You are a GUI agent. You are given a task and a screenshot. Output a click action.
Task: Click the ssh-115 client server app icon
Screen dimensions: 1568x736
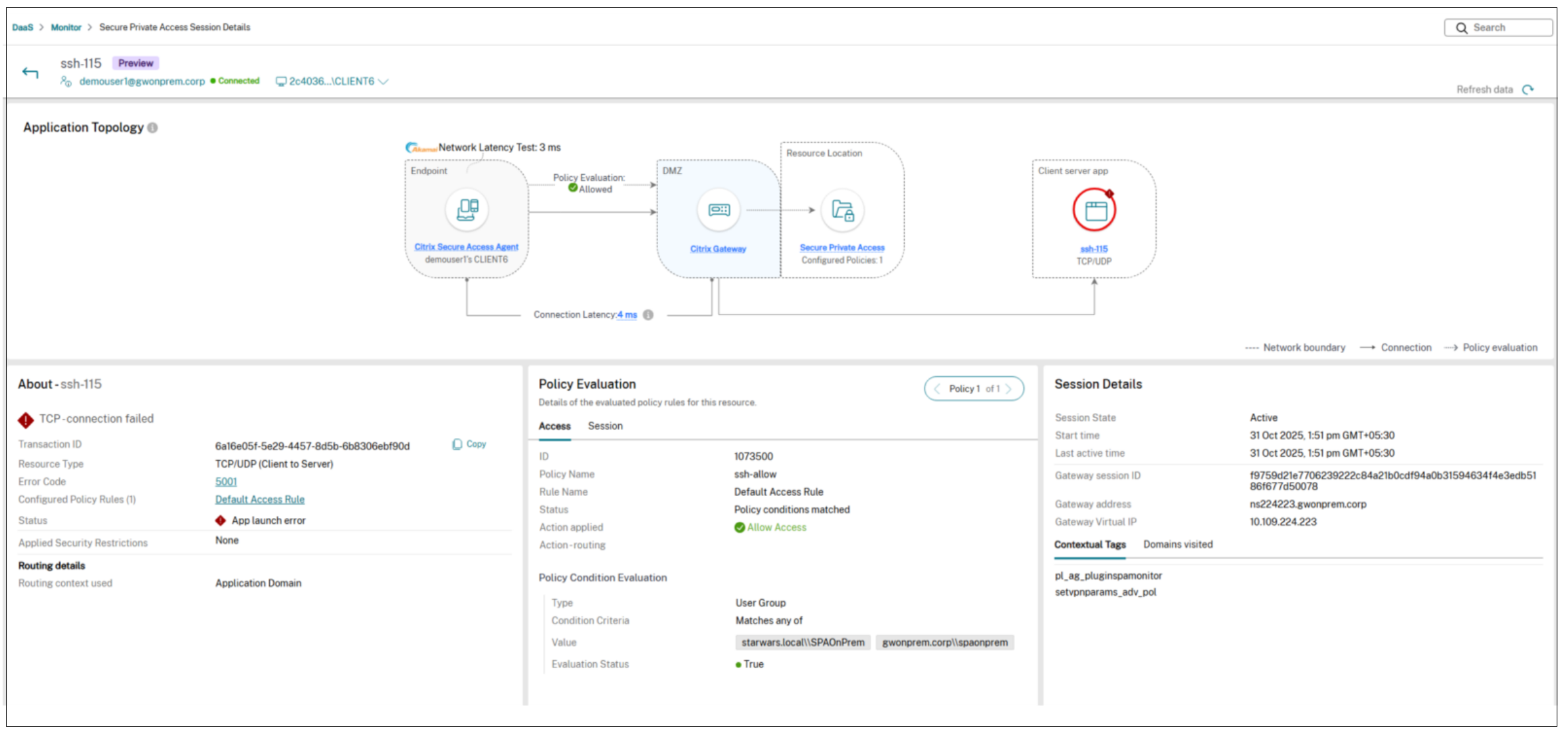pos(1094,210)
